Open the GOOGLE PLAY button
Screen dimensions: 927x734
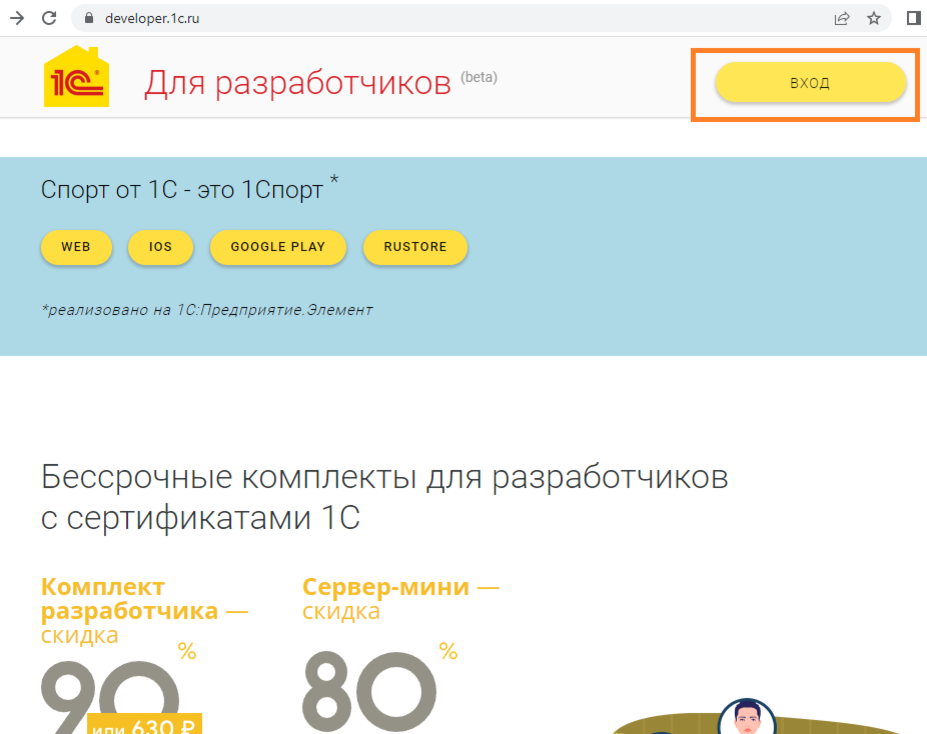(x=278, y=247)
